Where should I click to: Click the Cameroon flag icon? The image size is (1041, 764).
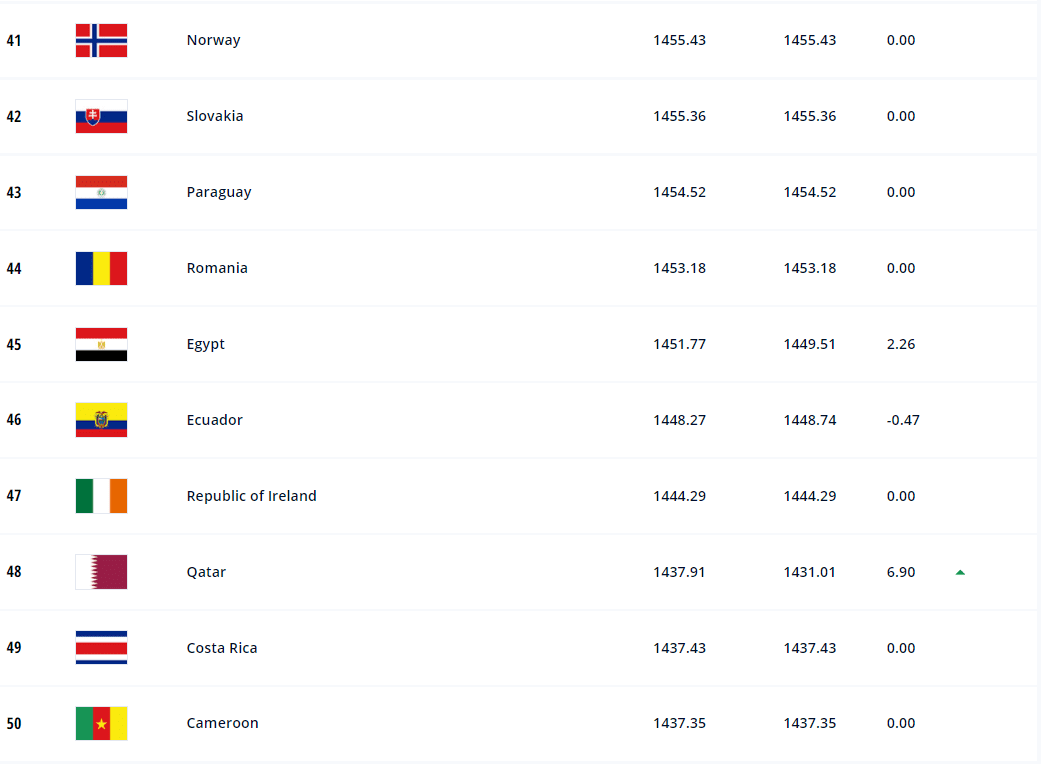click(101, 723)
